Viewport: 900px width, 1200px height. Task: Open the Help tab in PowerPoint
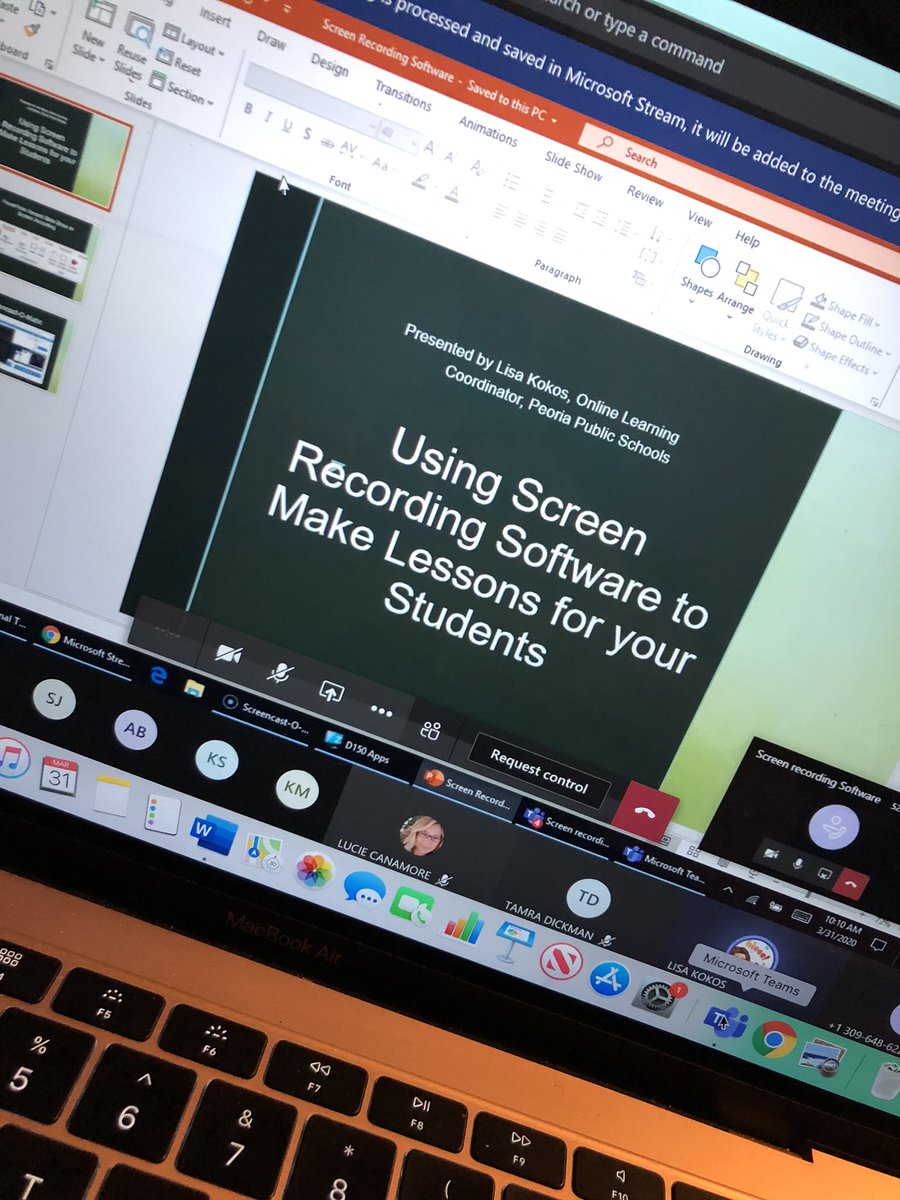pyautogui.click(x=746, y=238)
